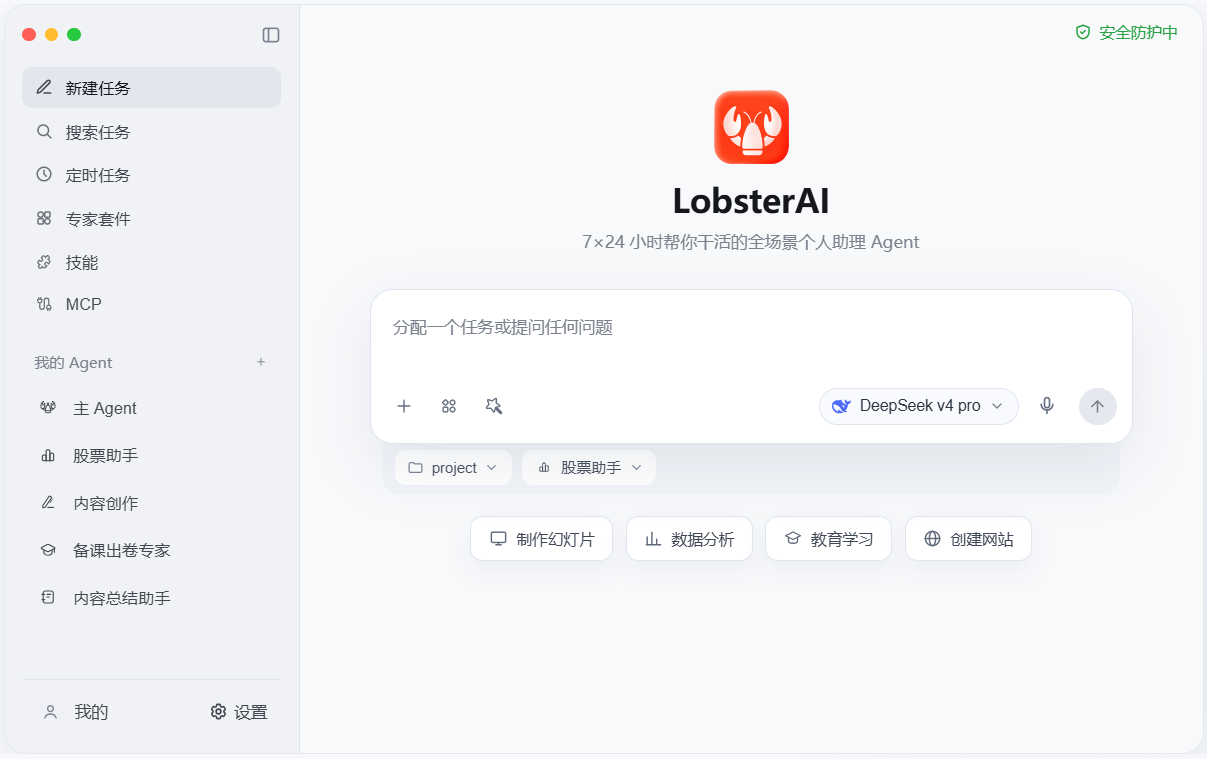
Task: Open 技能 in the sidebar
Action: pos(151,262)
